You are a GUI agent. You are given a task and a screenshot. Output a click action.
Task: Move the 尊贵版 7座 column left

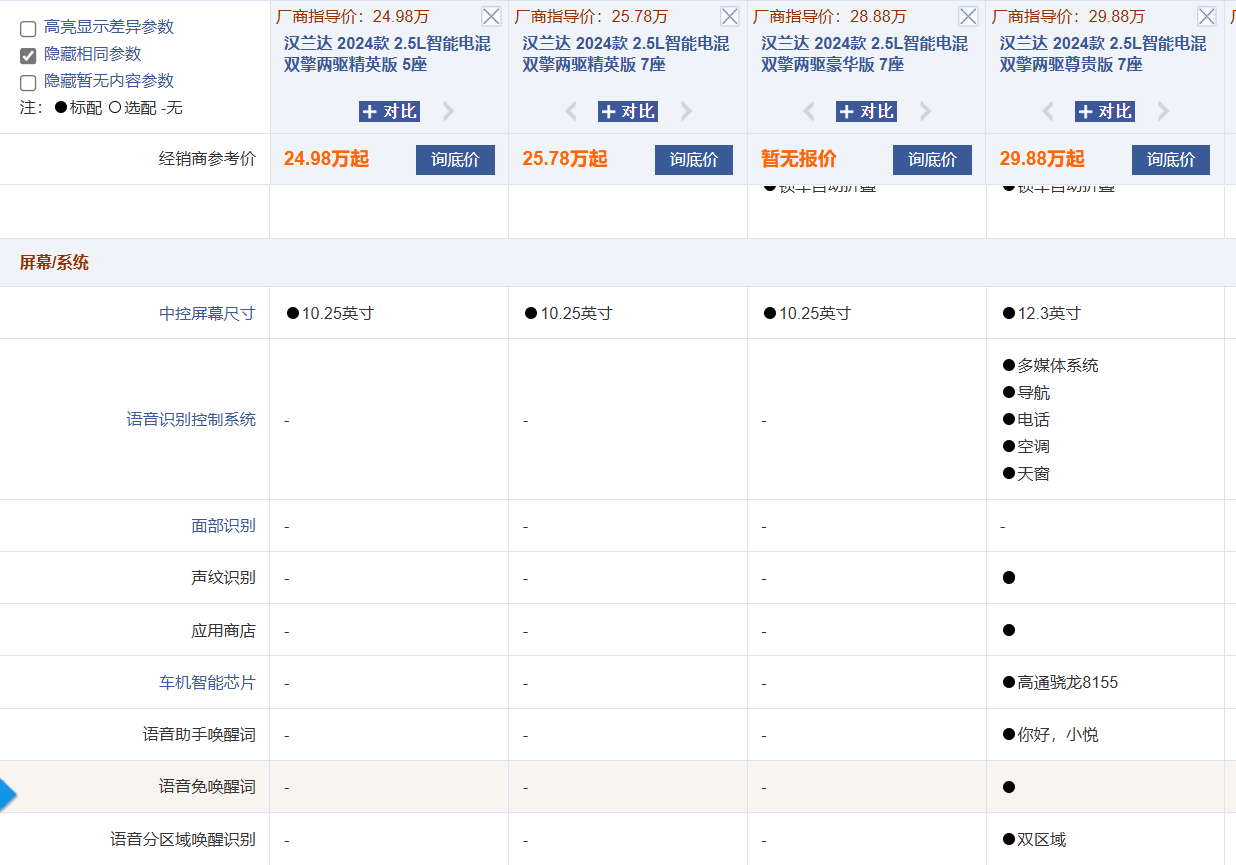[1048, 111]
